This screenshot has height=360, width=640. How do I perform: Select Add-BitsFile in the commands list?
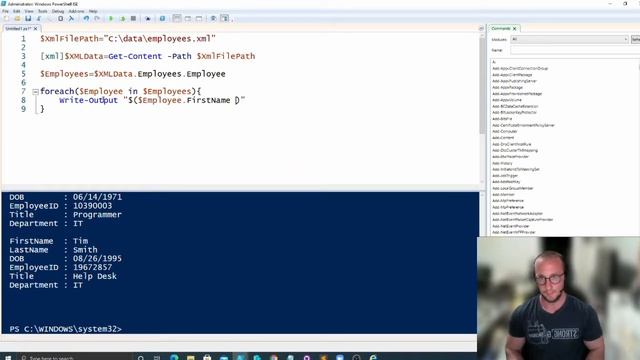coord(502,119)
